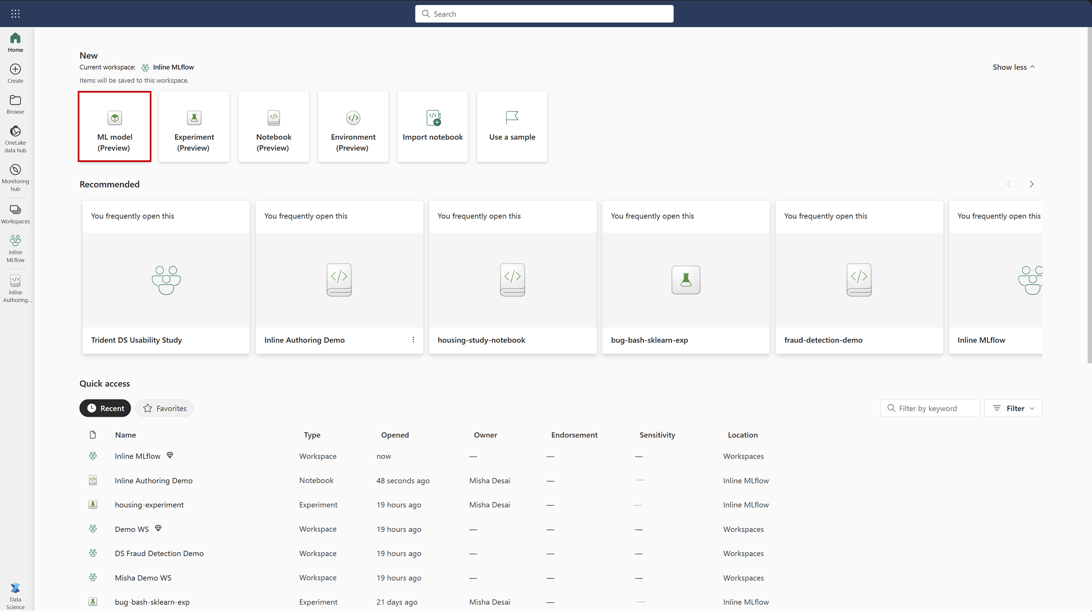Click the workspace icon beside Inline MLflow row

click(93, 456)
